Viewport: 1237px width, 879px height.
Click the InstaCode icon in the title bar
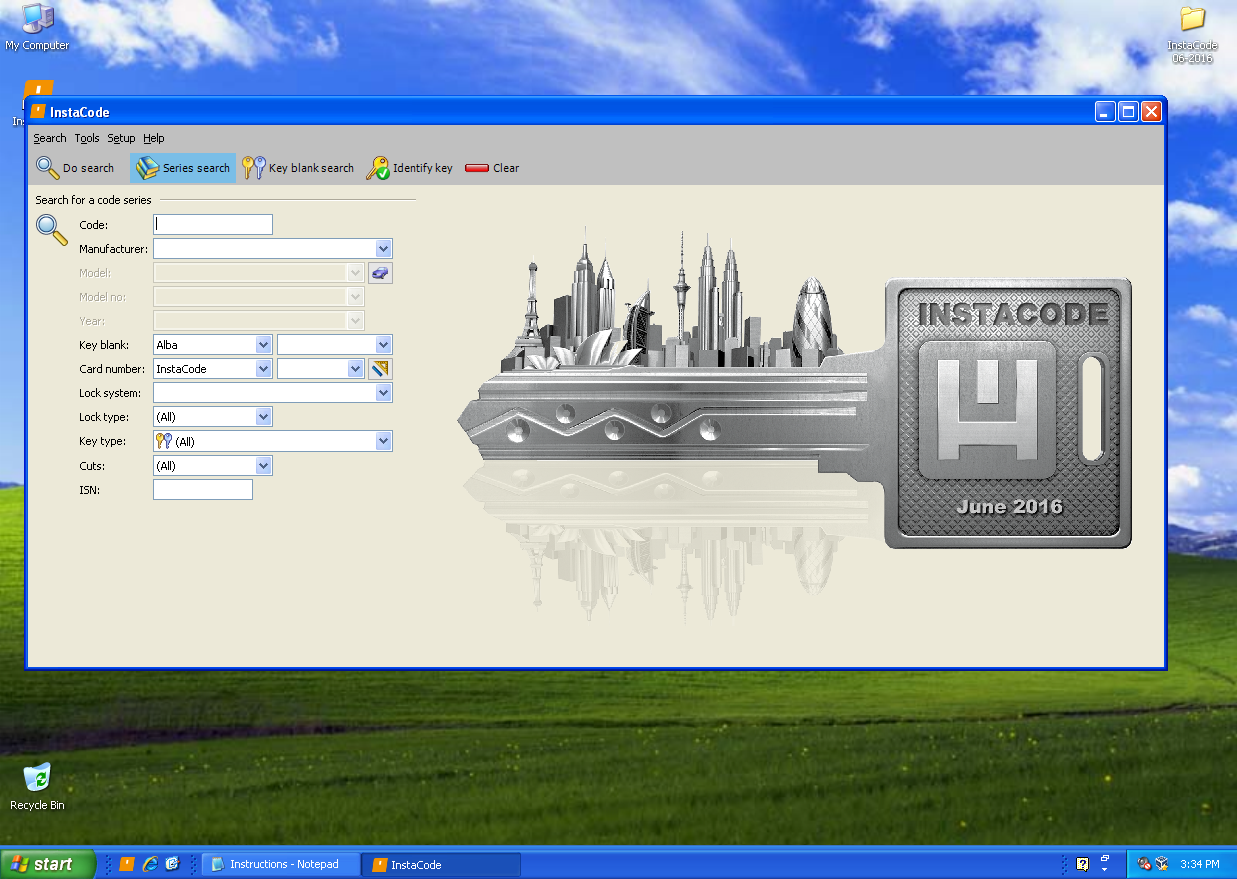[x=38, y=111]
